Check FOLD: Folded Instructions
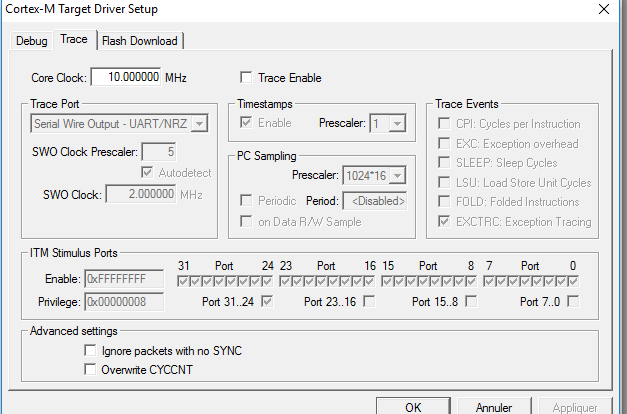Viewport: 627px width, 414px height. pyautogui.click(x=444, y=201)
